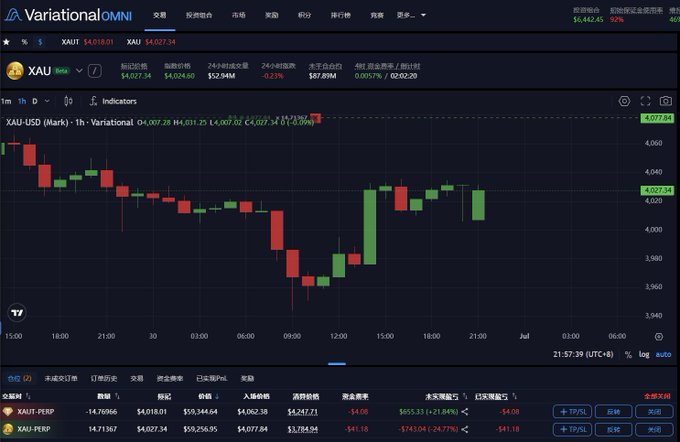Open the 资金费率 funding tab below chart
Screen dimensions: 680x442
pos(170,379)
